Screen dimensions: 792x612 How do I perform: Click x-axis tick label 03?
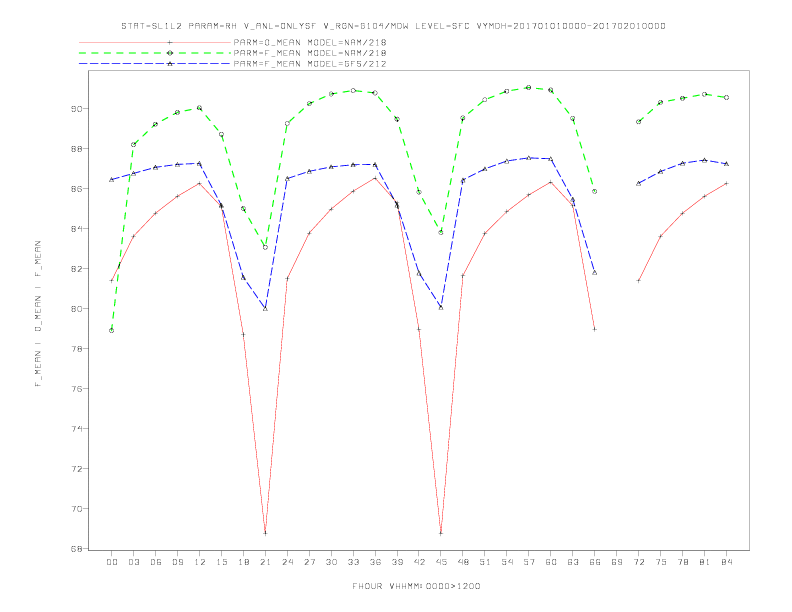[x=133, y=562]
